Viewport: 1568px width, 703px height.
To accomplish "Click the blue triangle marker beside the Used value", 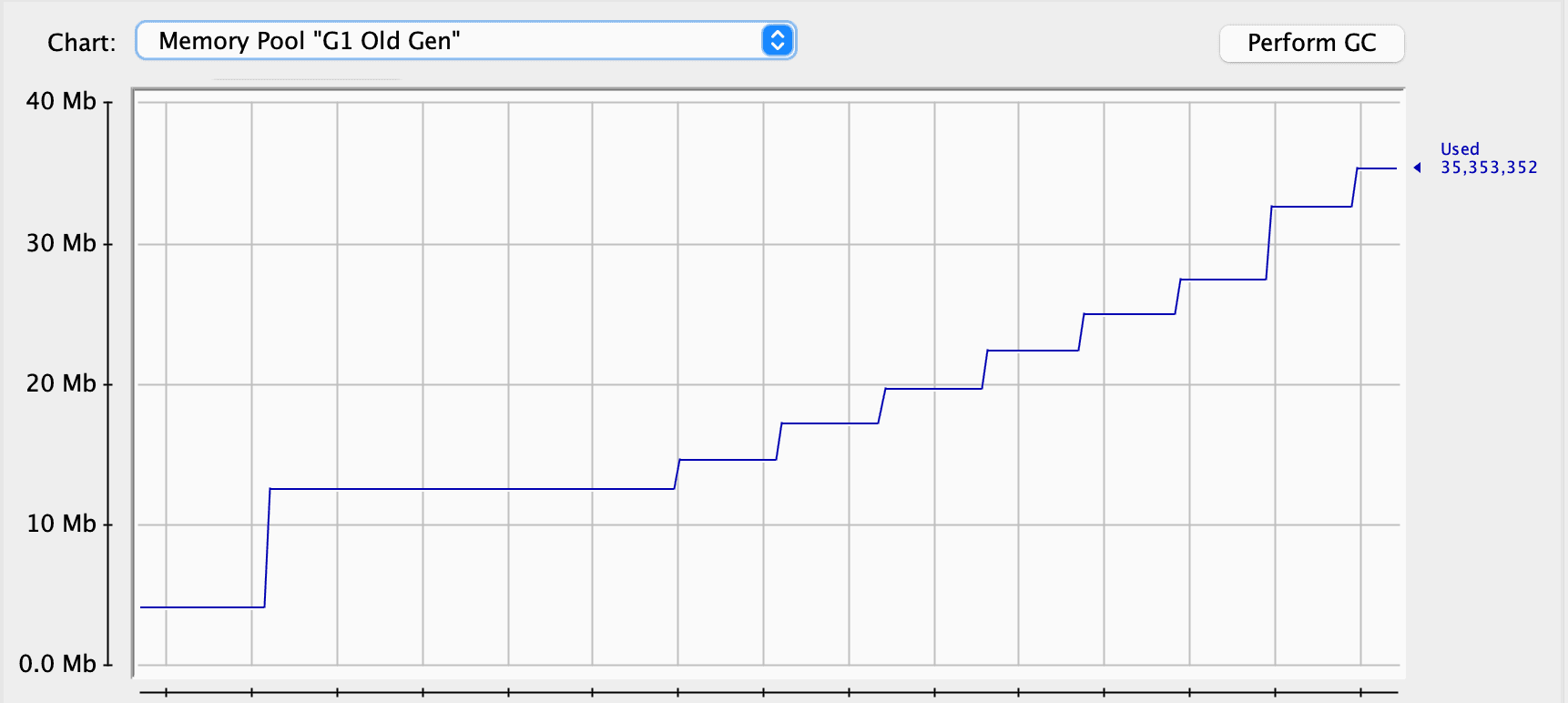I will tap(1417, 168).
